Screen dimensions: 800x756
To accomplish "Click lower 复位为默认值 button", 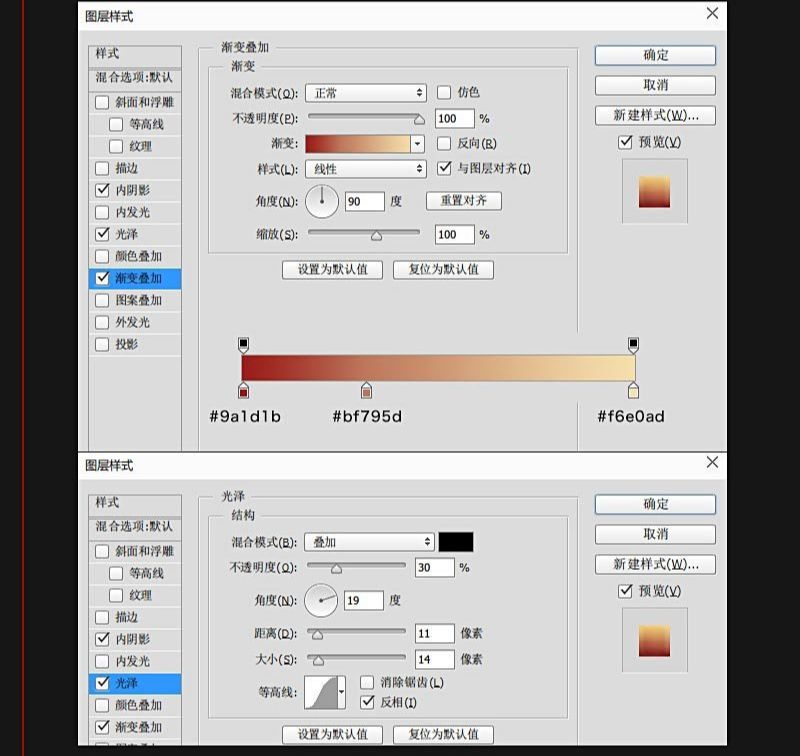I will 443,735.
